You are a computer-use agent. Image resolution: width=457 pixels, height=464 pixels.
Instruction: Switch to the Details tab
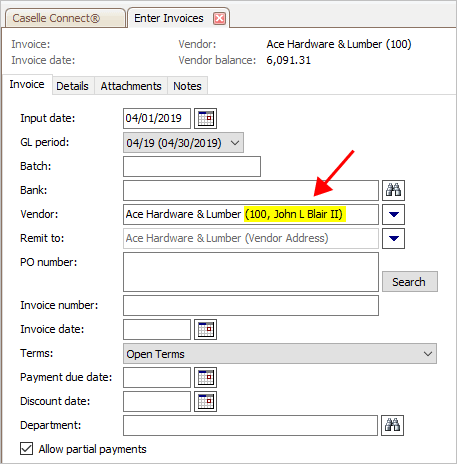click(72, 86)
